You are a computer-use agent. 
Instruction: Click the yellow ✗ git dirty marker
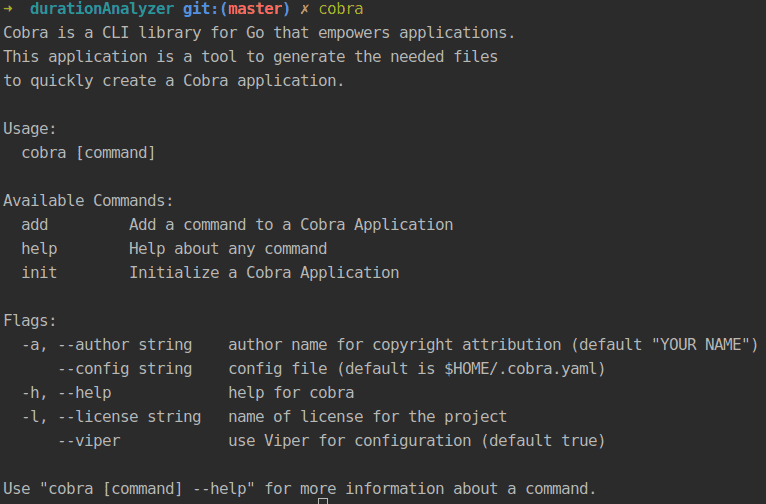[x=305, y=9]
